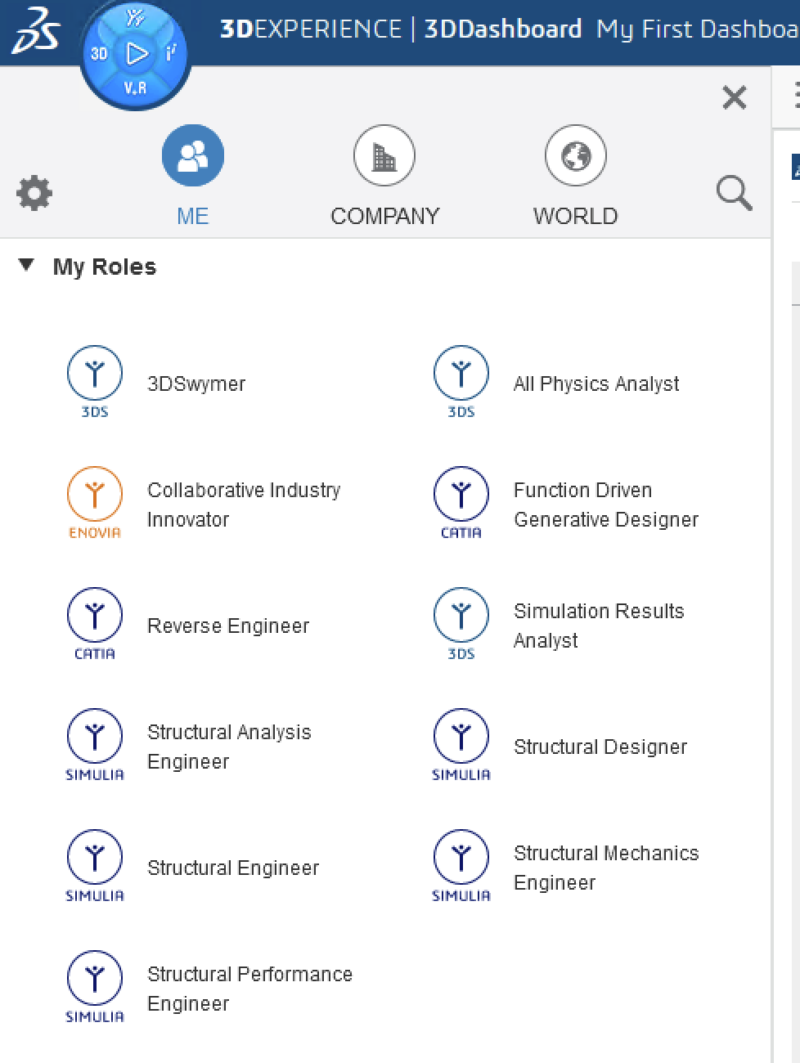Select the ME tab
Screen dimensions: 800x1063
point(192,175)
